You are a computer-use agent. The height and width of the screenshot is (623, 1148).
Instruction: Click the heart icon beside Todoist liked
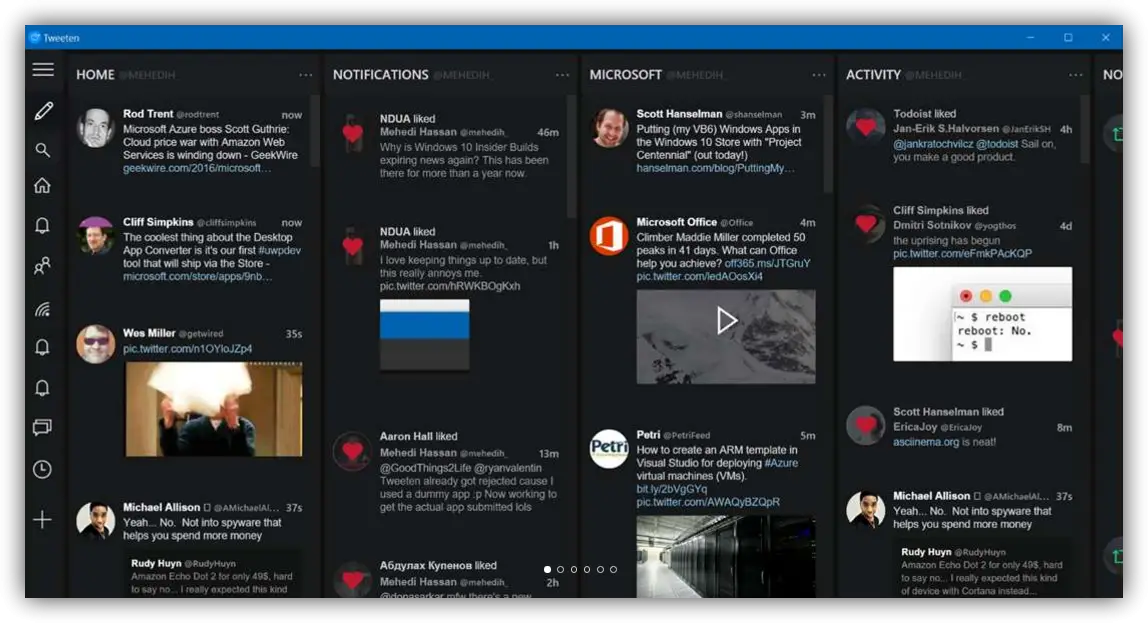click(865, 127)
